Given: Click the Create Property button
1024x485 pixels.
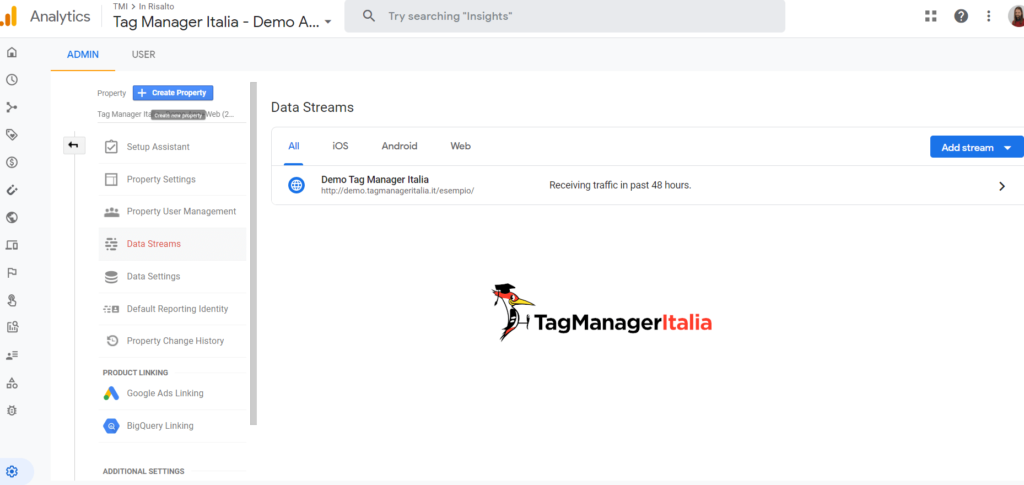Looking at the screenshot, I should pyautogui.click(x=173, y=93).
